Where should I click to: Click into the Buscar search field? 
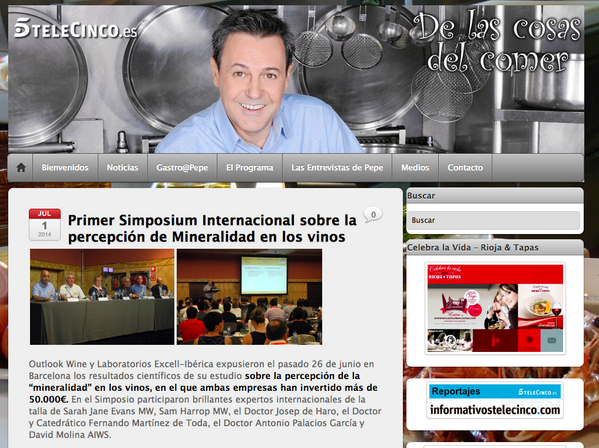coord(494,220)
